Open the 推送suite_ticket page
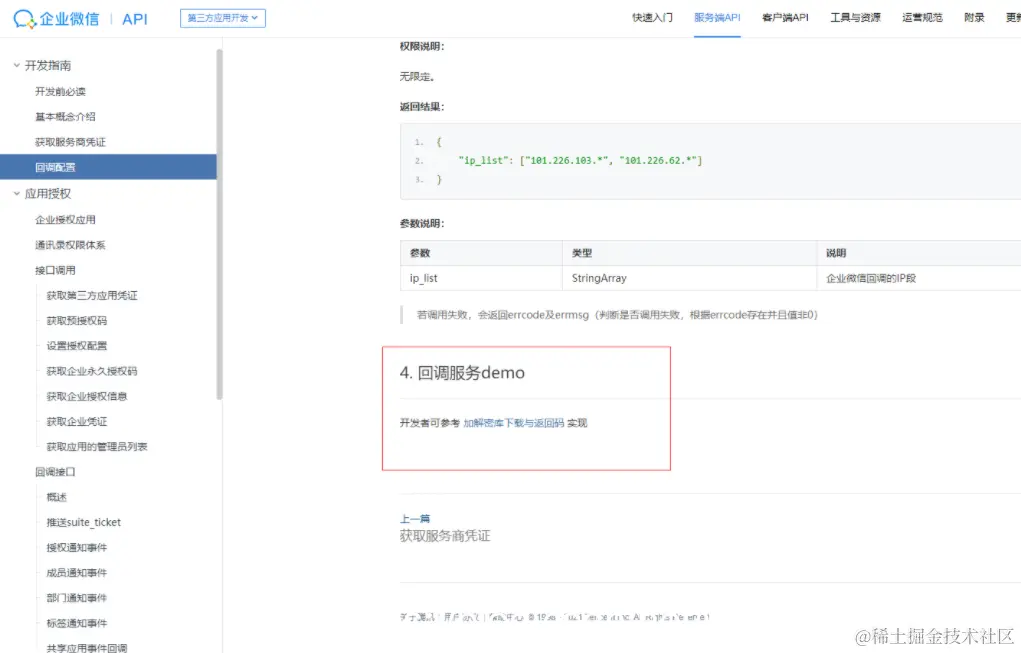This screenshot has width=1021, height=653. (x=83, y=521)
